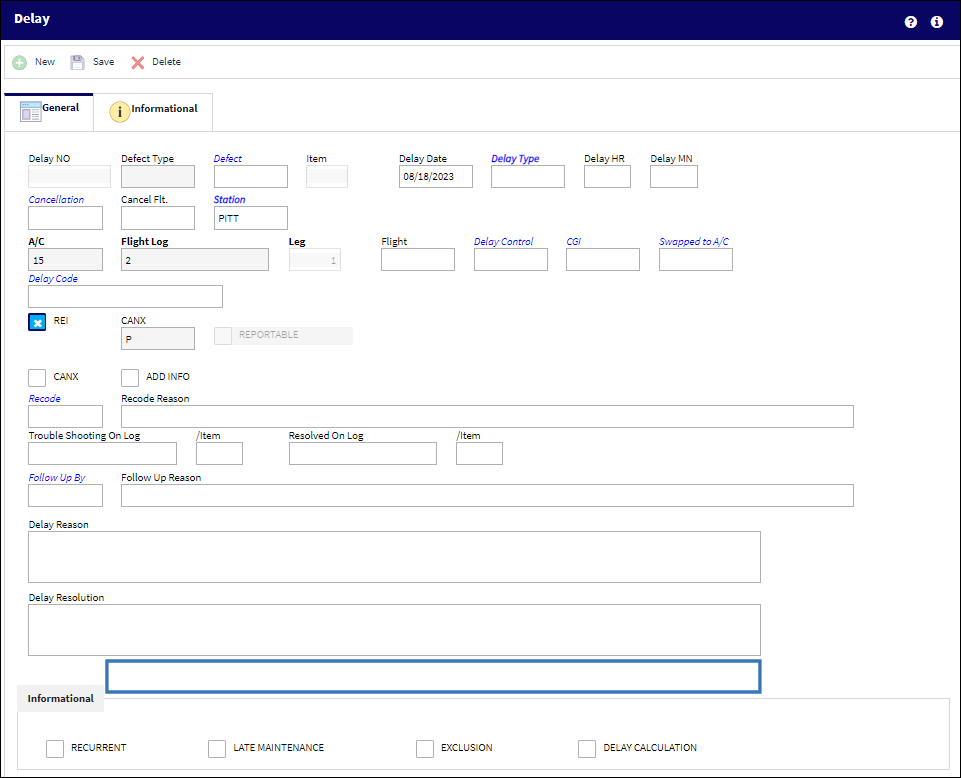Click the Item field beside Defect
The image size is (961, 778).
(x=327, y=177)
